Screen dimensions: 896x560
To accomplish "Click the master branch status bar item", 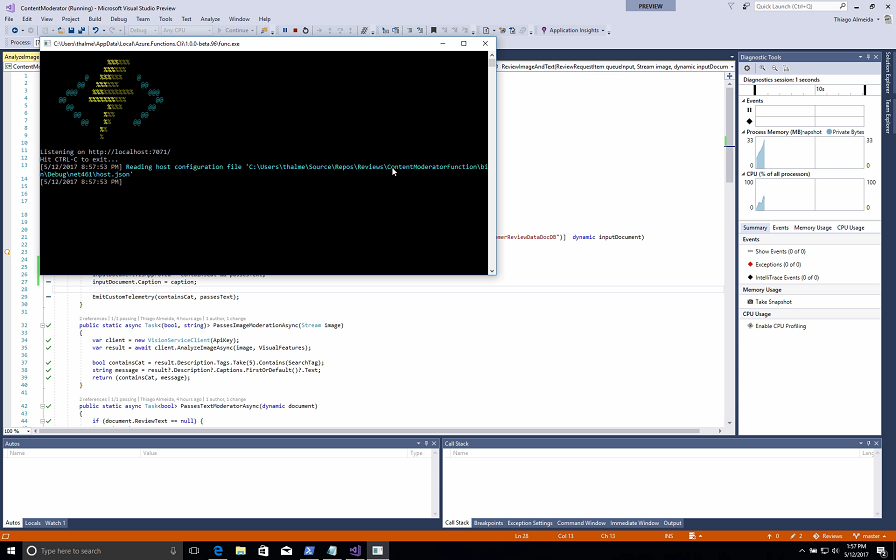I will pyautogui.click(x=867, y=536).
